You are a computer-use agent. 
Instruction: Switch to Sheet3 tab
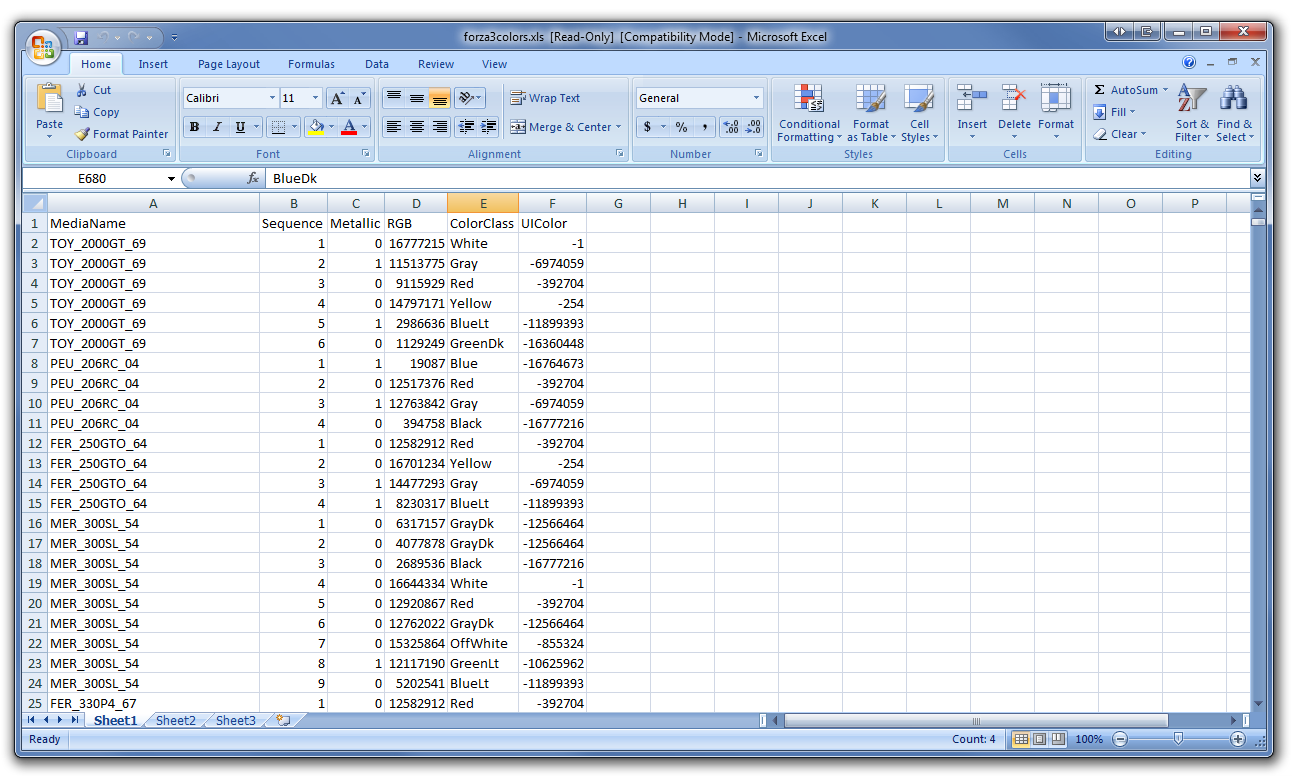pos(236,720)
